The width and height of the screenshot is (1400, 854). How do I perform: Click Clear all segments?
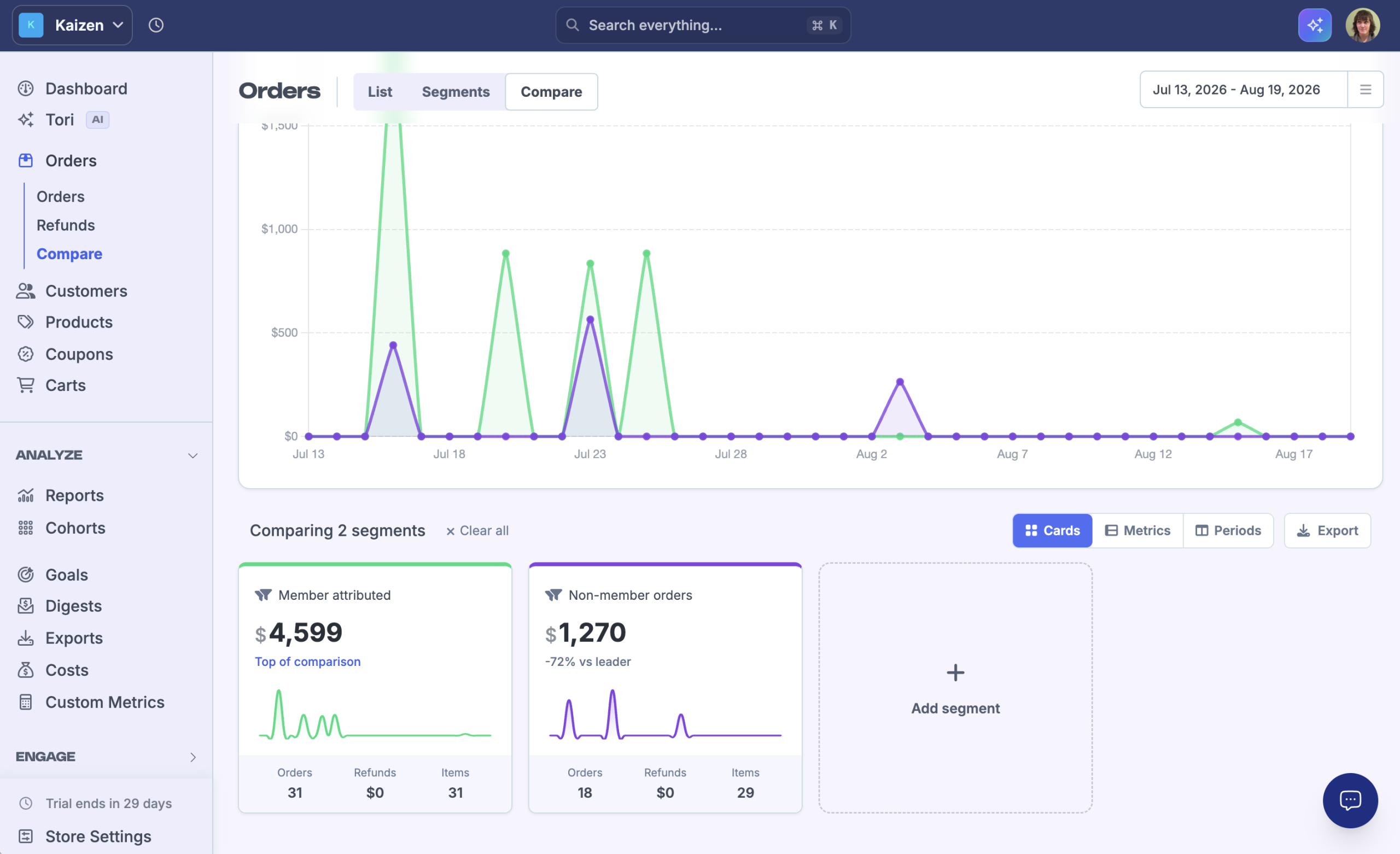coord(477,531)
